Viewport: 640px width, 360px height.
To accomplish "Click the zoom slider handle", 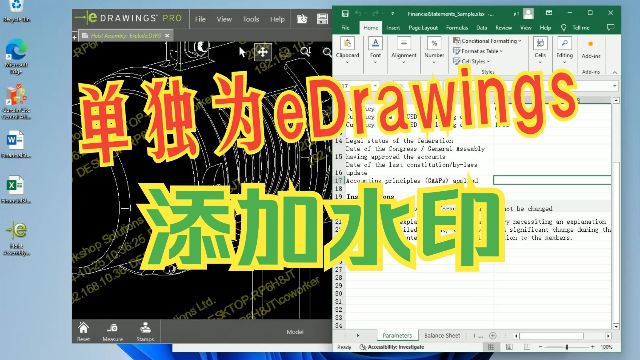I will pos(567,347).
